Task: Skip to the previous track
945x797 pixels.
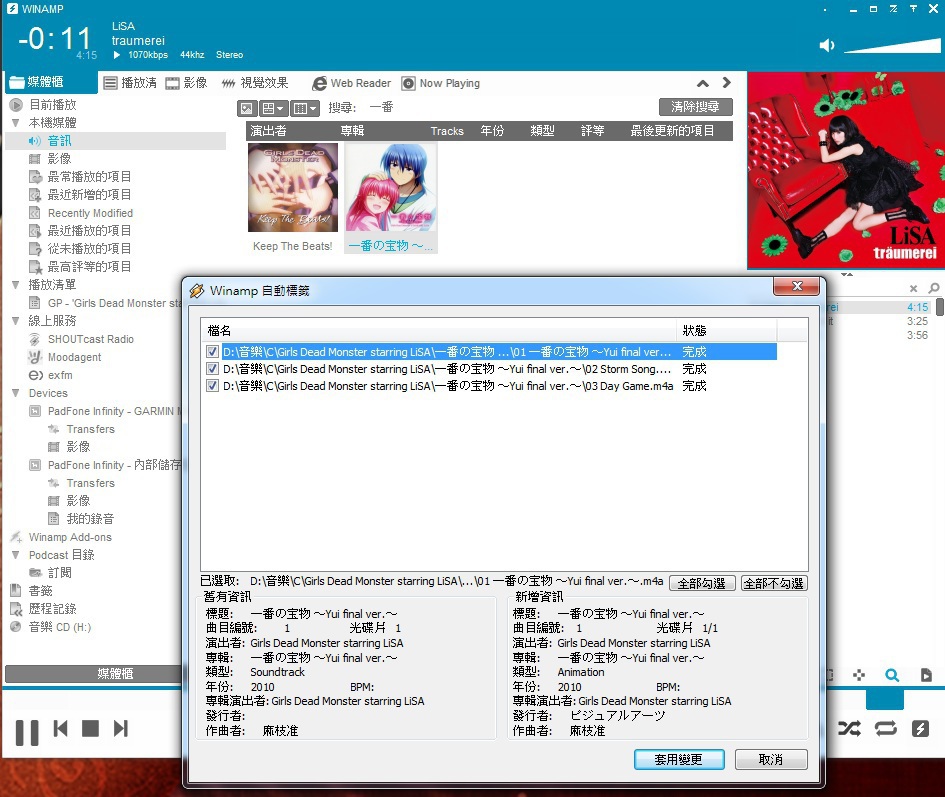Action: click(x=60, y=729)
